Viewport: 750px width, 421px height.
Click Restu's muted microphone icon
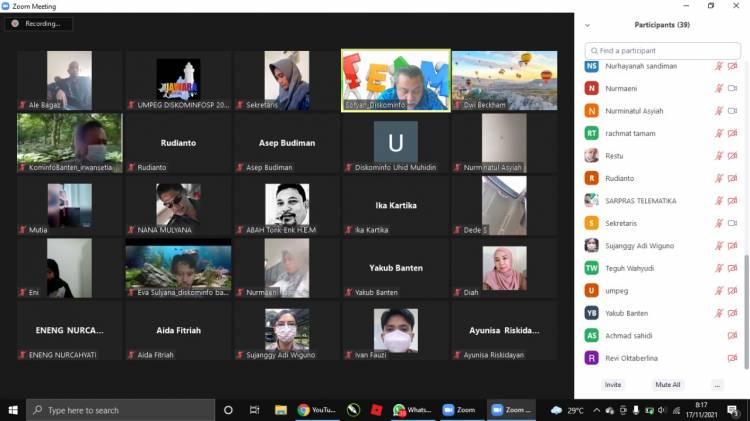[718, 155]
